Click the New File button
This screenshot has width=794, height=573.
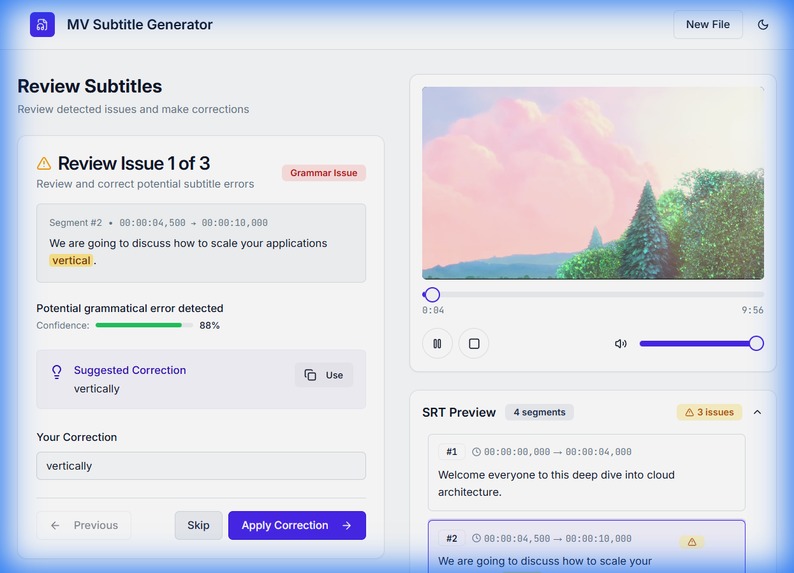coord(707,24)
